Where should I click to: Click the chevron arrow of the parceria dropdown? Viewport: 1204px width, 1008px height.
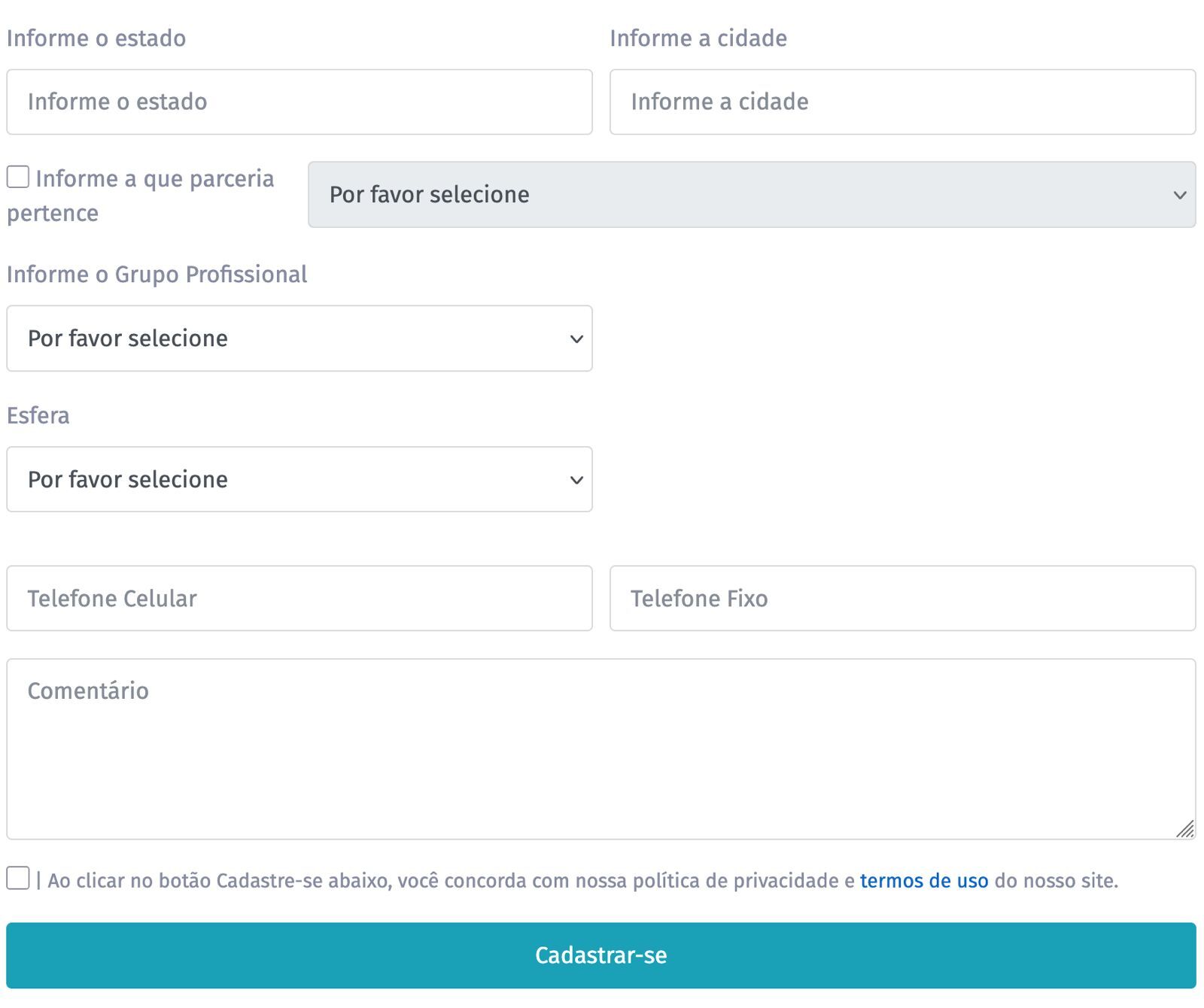pyautogui.click(x=1179, y=196)
